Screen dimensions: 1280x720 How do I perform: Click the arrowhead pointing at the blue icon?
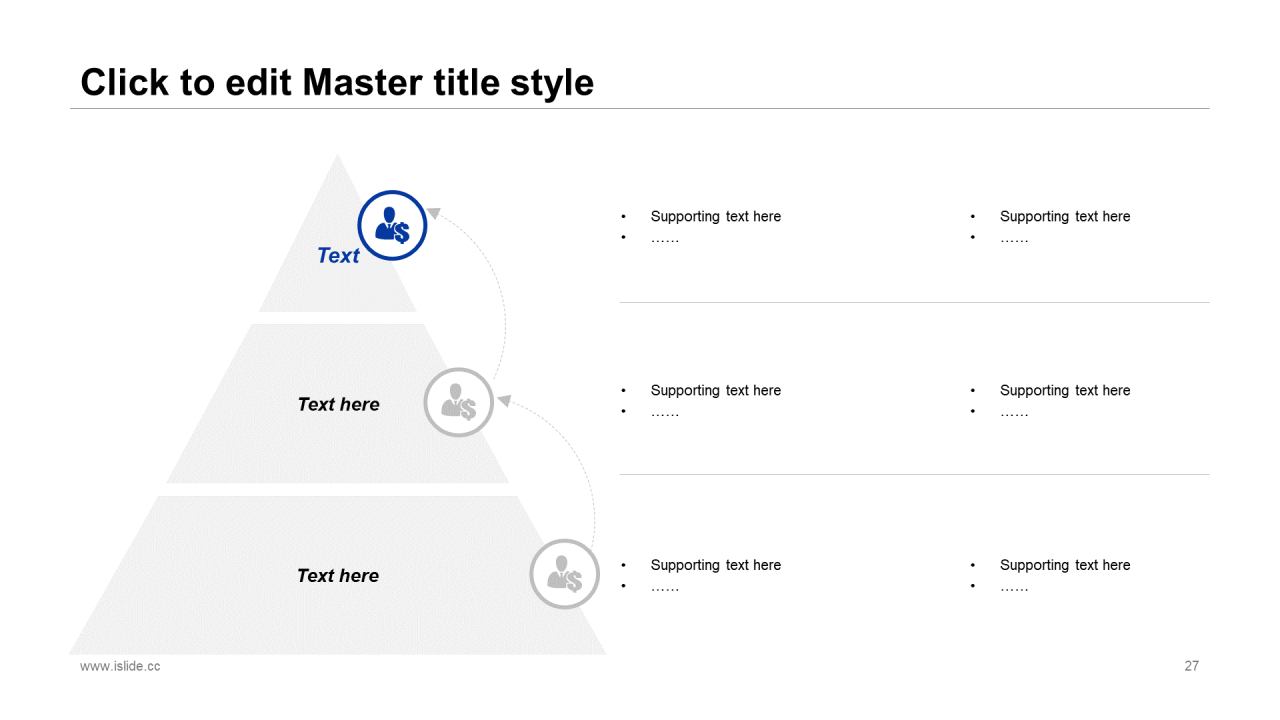pos(434,212)
